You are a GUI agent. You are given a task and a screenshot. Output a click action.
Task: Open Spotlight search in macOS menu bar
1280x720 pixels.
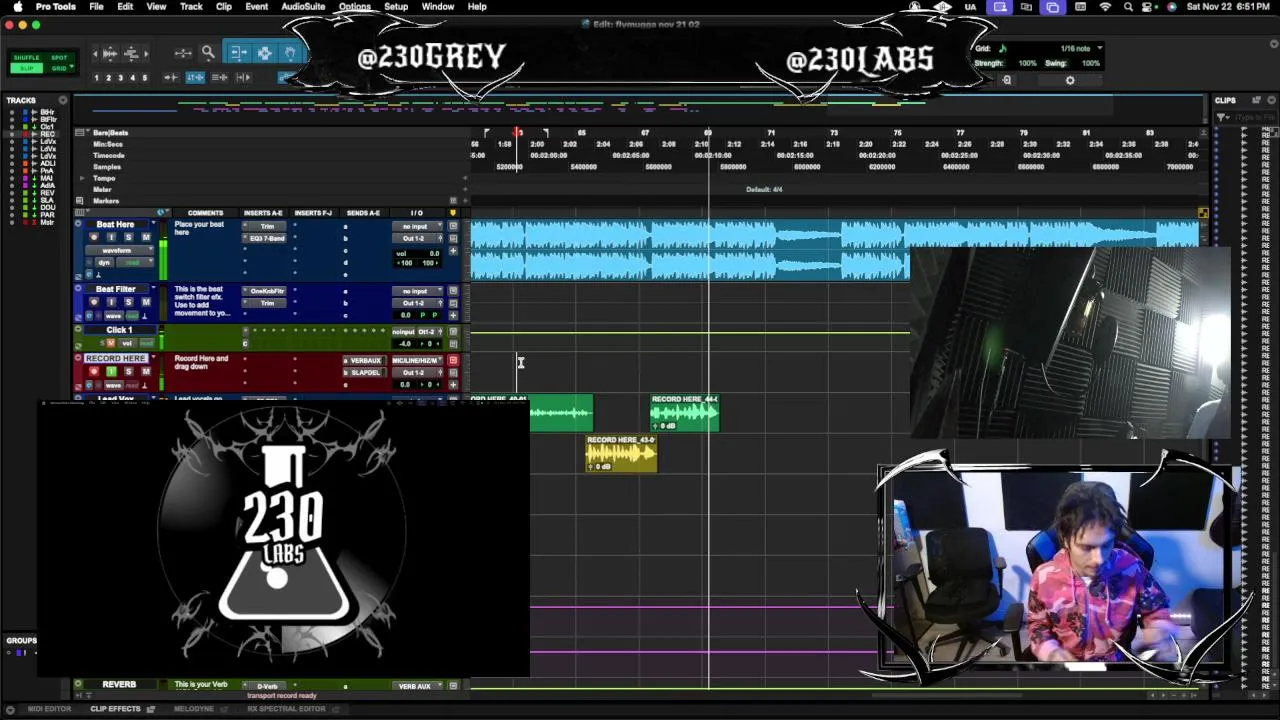click(1128, 7)
